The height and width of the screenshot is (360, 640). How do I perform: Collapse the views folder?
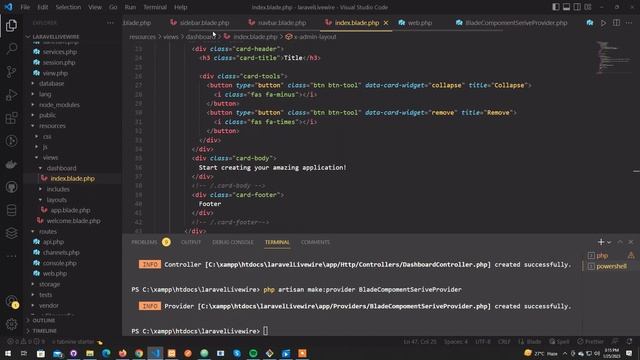click(50, 158)
